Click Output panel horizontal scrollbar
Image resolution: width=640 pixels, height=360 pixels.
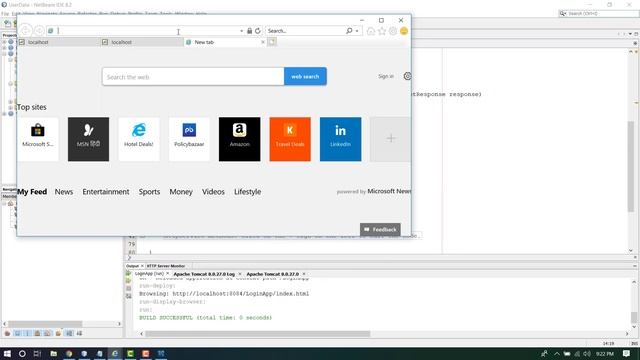click(x=258, y=333)
